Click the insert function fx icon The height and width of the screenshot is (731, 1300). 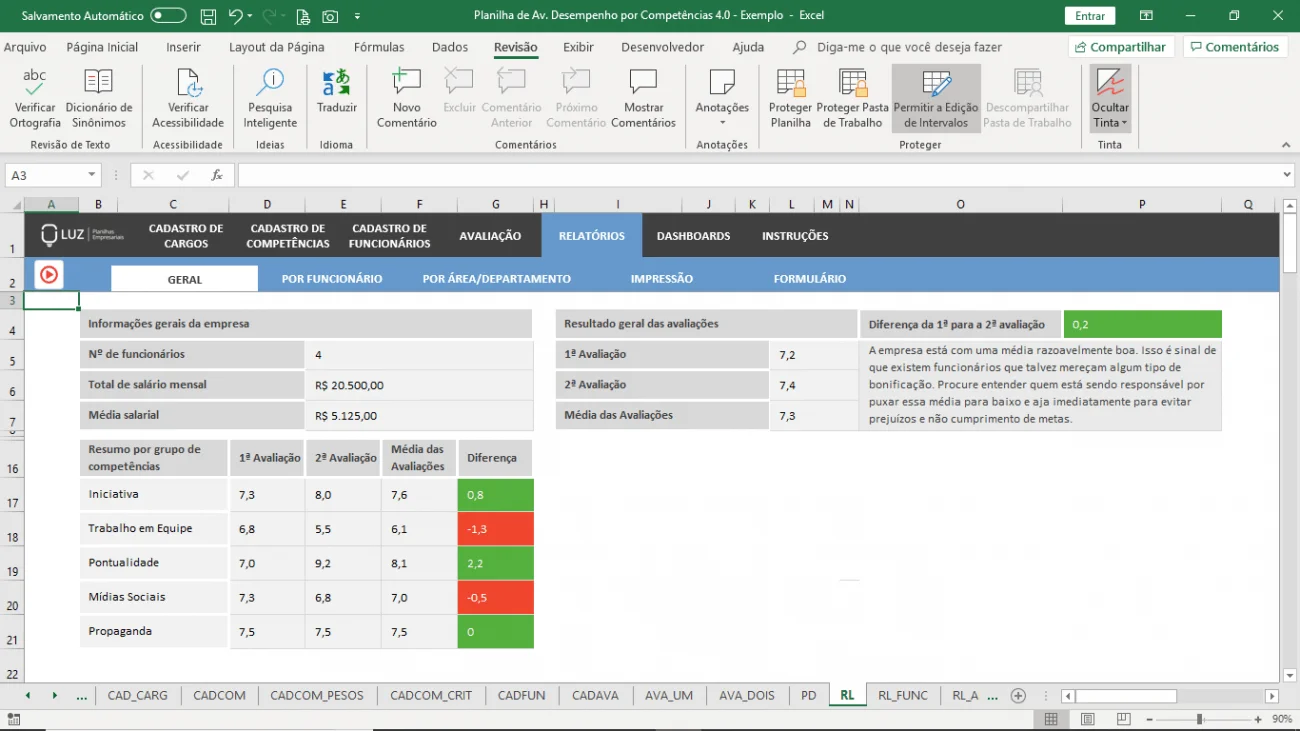pyautogui.click(x=216, y=175)
